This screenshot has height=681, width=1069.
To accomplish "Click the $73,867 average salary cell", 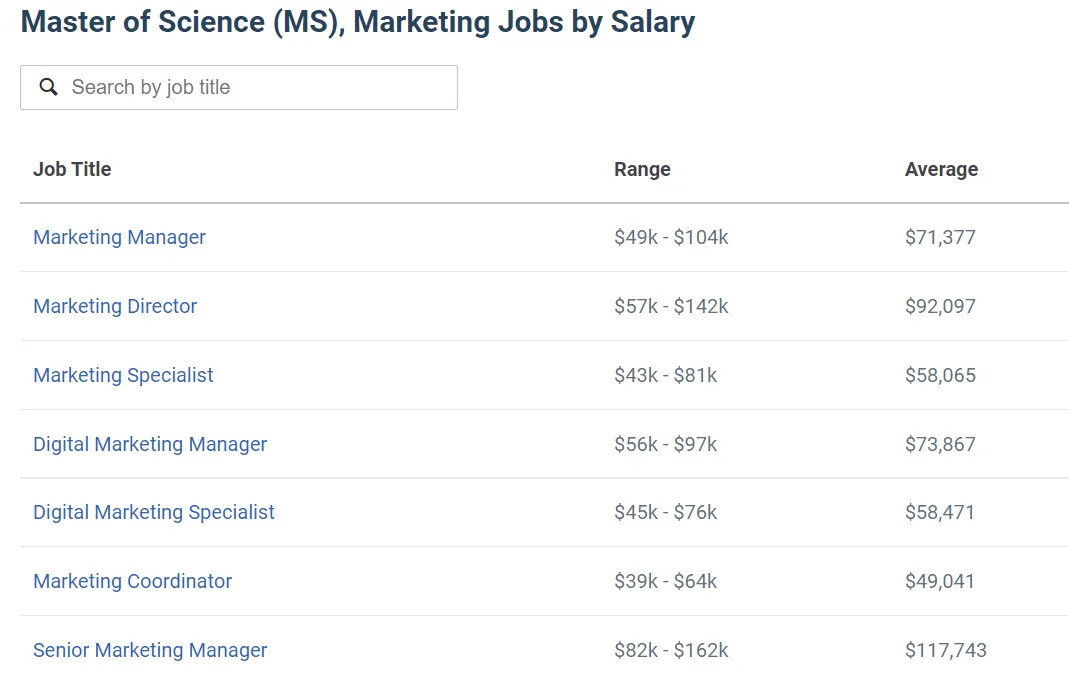I will (x=940, y=444).
